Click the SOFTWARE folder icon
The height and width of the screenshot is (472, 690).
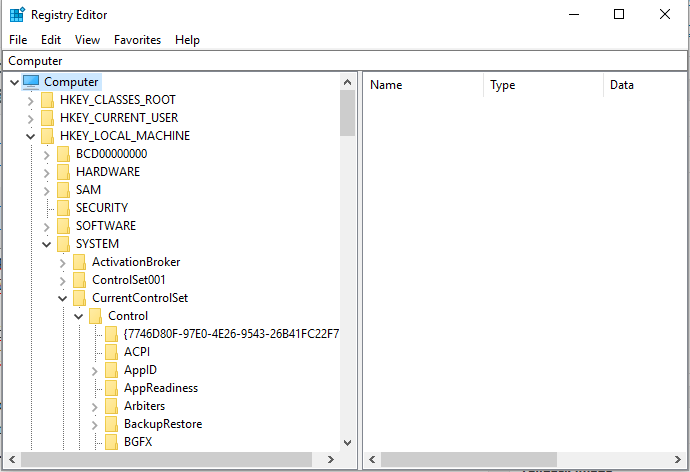[x=63, y=226]
